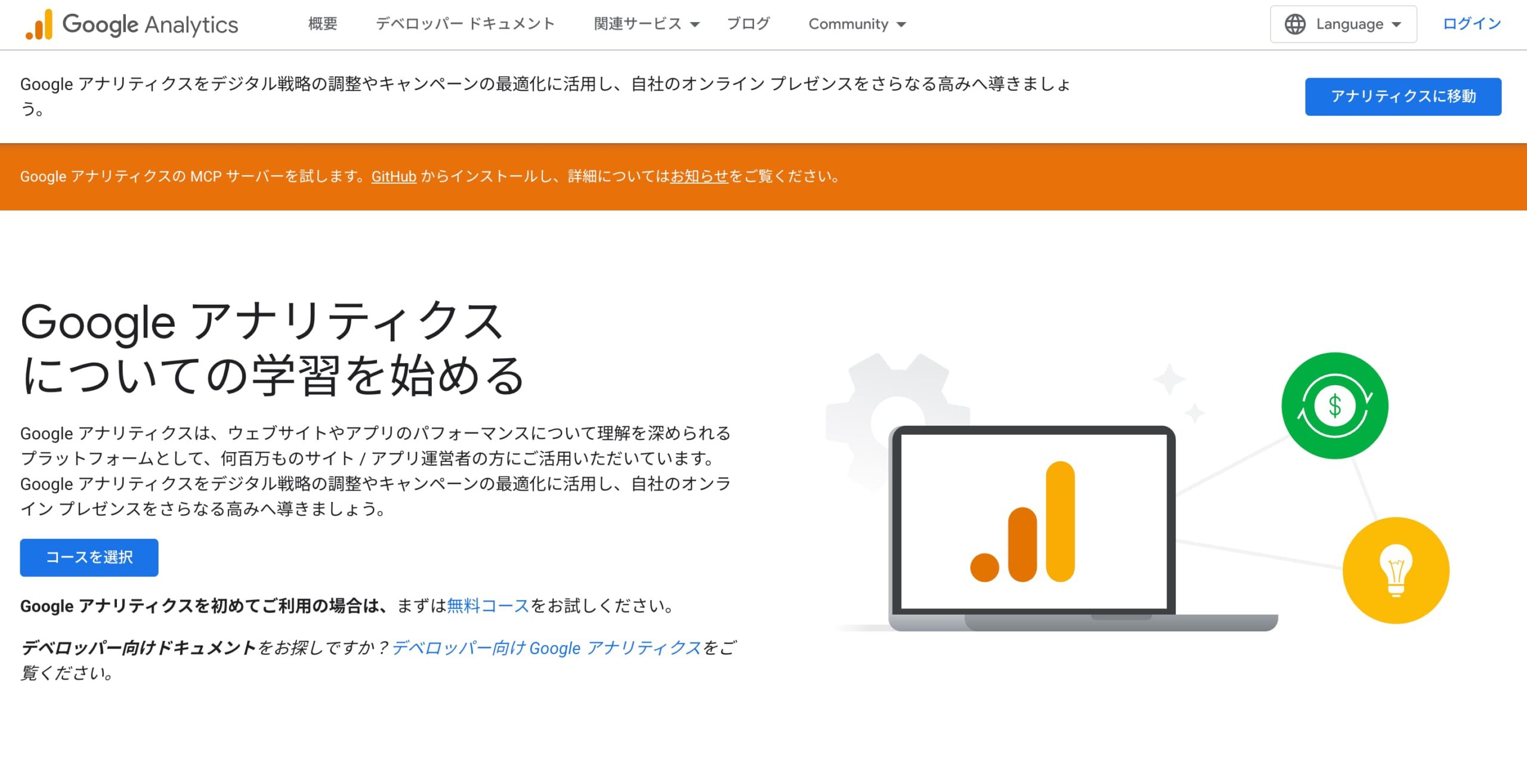Screen dimensions: 1527x784
Task: Follow the GitHub link in orange banner
Action: tap(394, 176)
